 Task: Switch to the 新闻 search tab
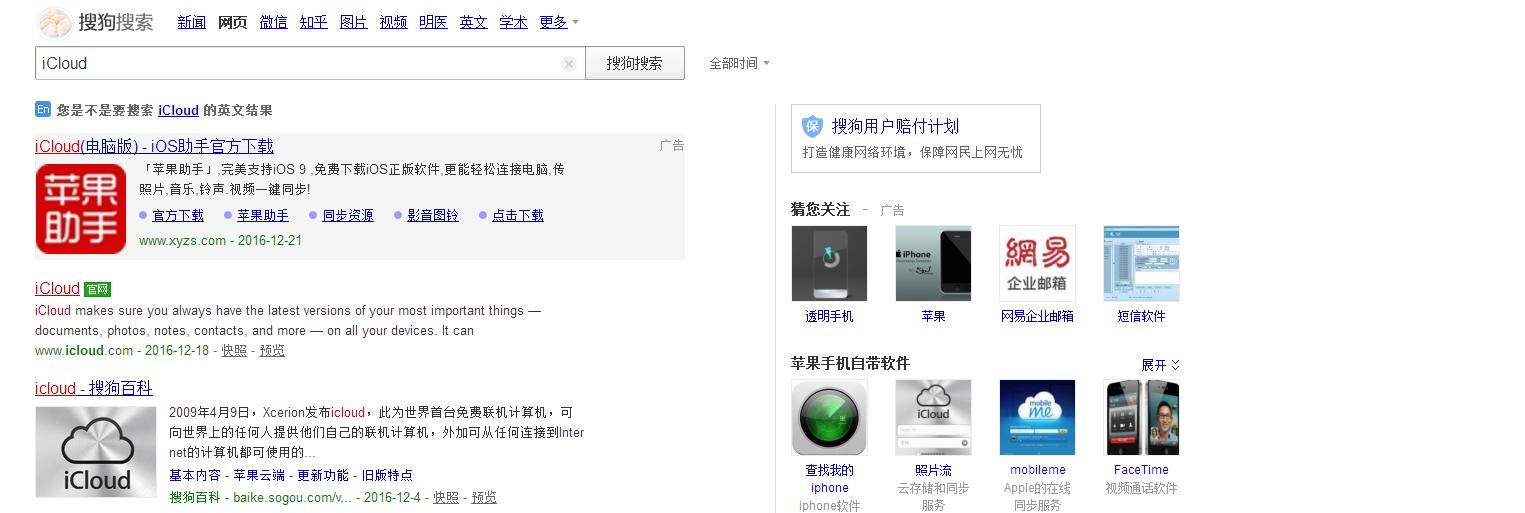pos(191,22)
